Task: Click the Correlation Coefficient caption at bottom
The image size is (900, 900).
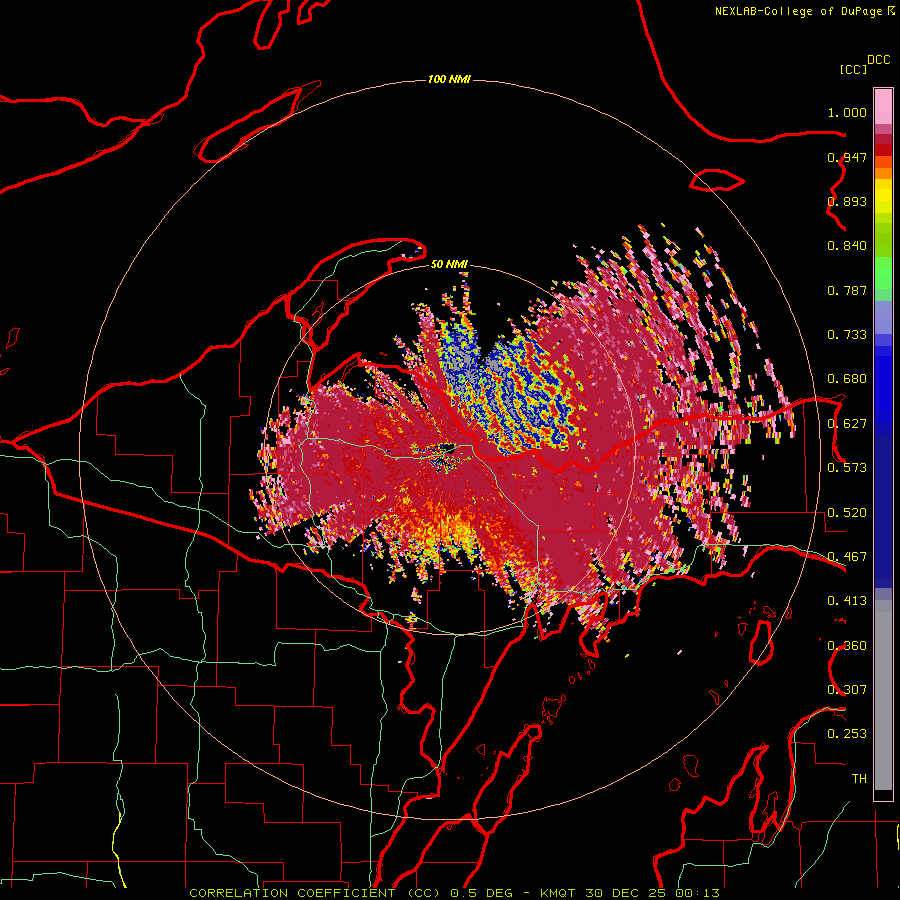Action: (x=454, y=893)
